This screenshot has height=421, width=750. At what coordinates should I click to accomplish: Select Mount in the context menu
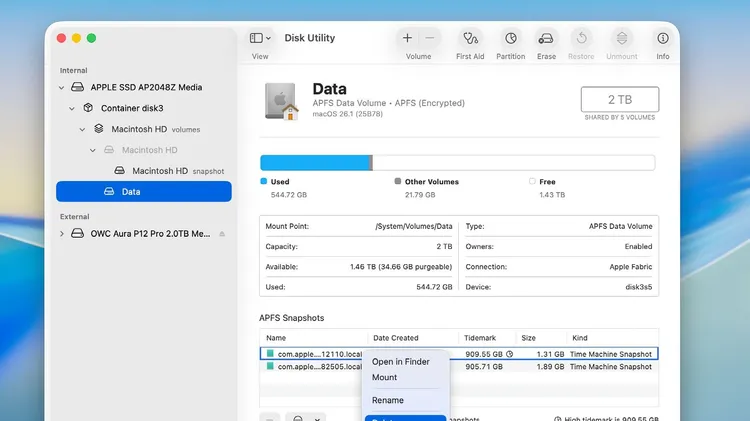[x=385, y=378]
